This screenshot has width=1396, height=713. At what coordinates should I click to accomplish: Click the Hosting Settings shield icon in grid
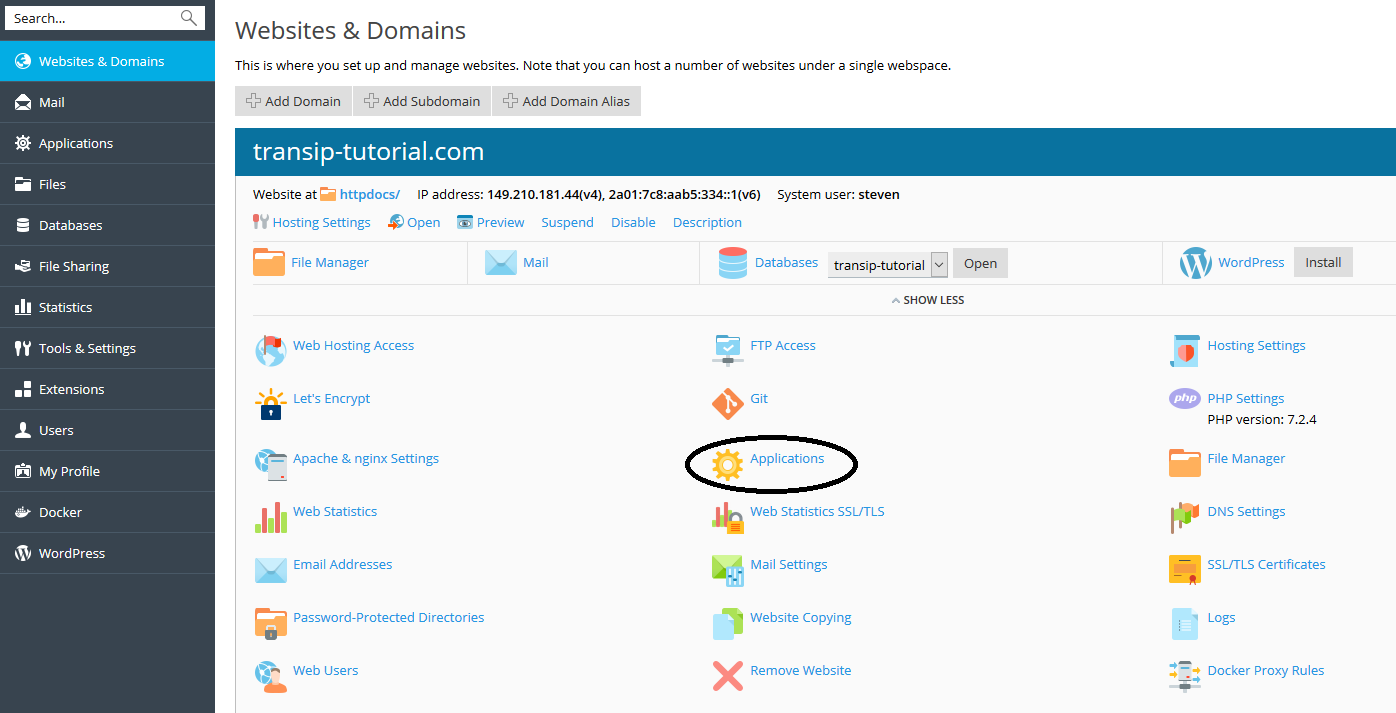point(1185,351)
